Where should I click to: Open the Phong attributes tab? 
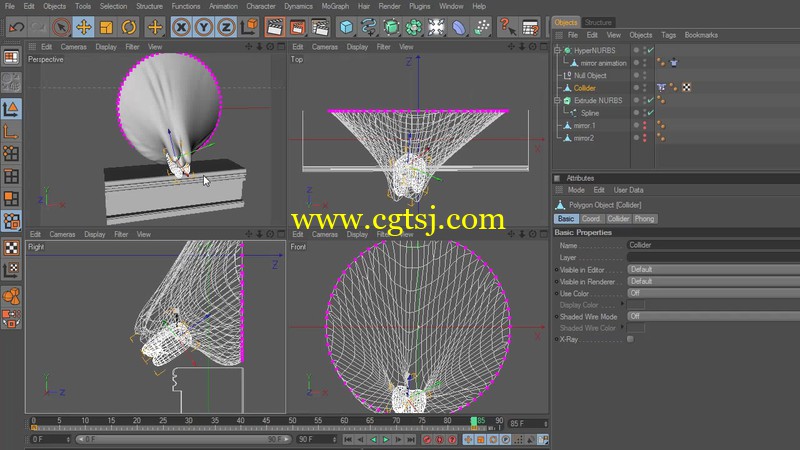tap(644, 218)
